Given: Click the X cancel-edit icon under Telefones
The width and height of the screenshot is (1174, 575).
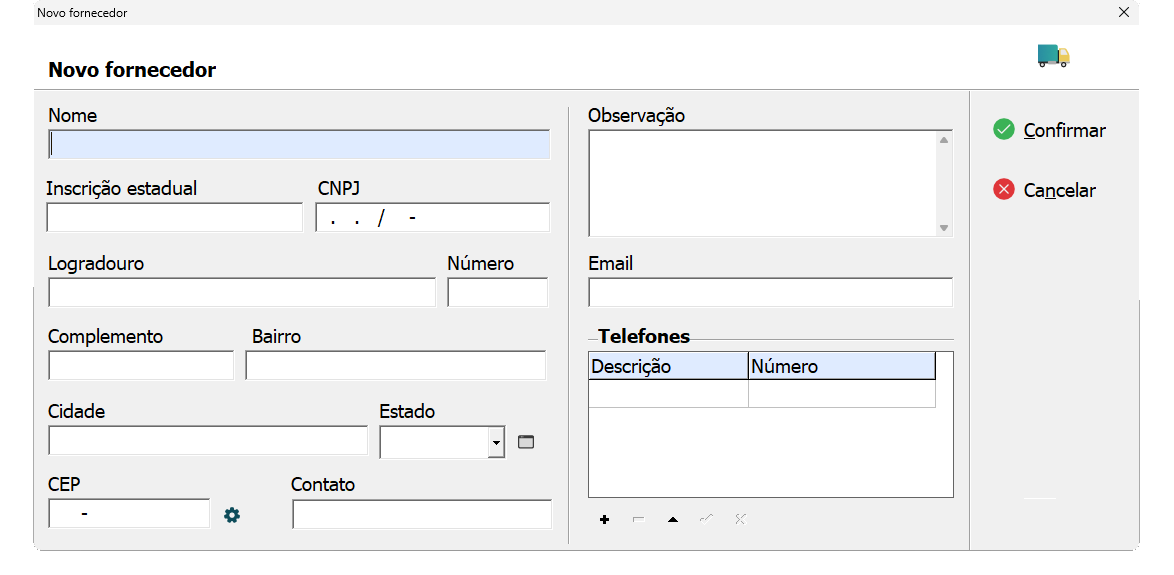Looking at the screenshot, I should [740, 519].
